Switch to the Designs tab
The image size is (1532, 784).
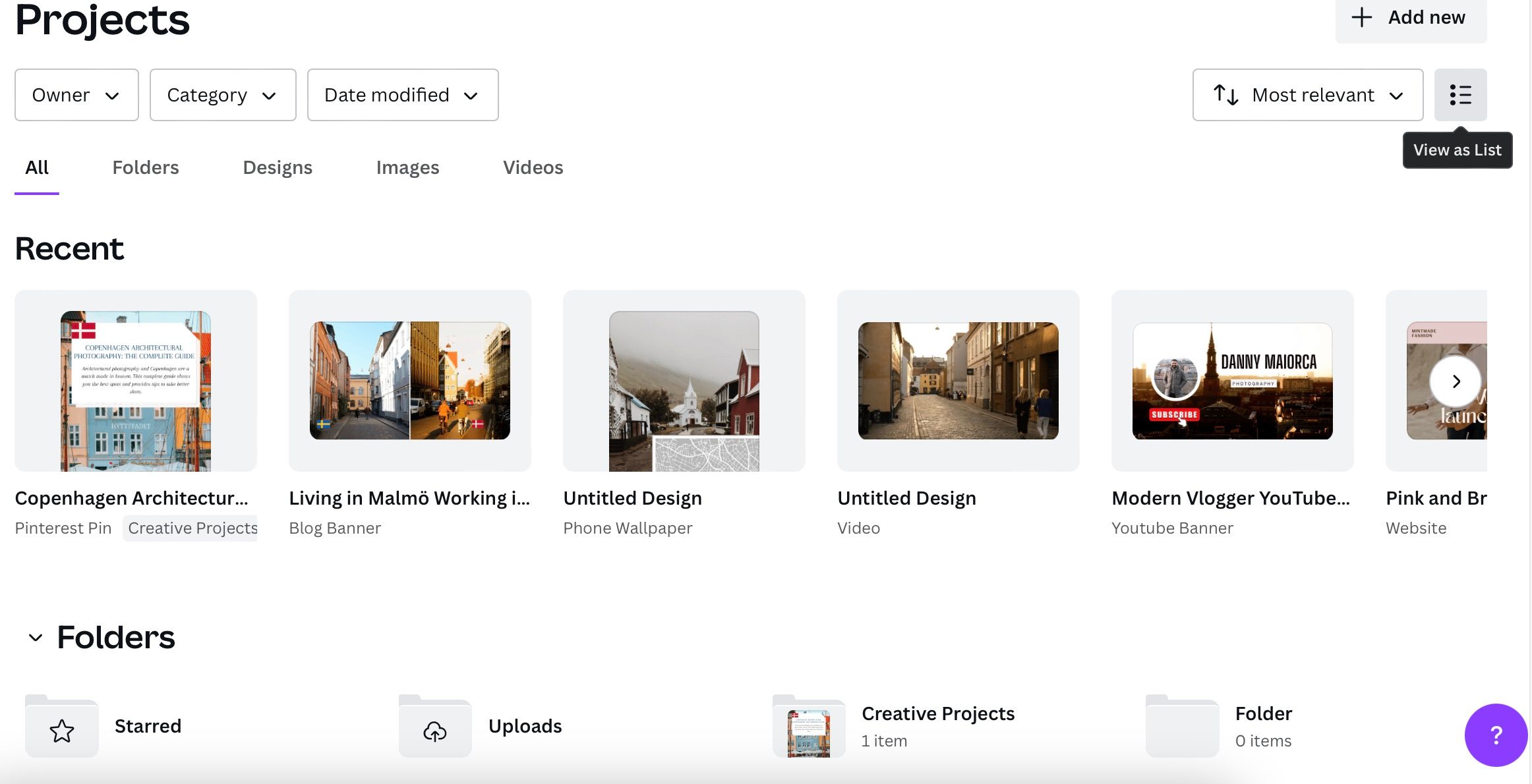pyautogui.click(x=277, y=167)
